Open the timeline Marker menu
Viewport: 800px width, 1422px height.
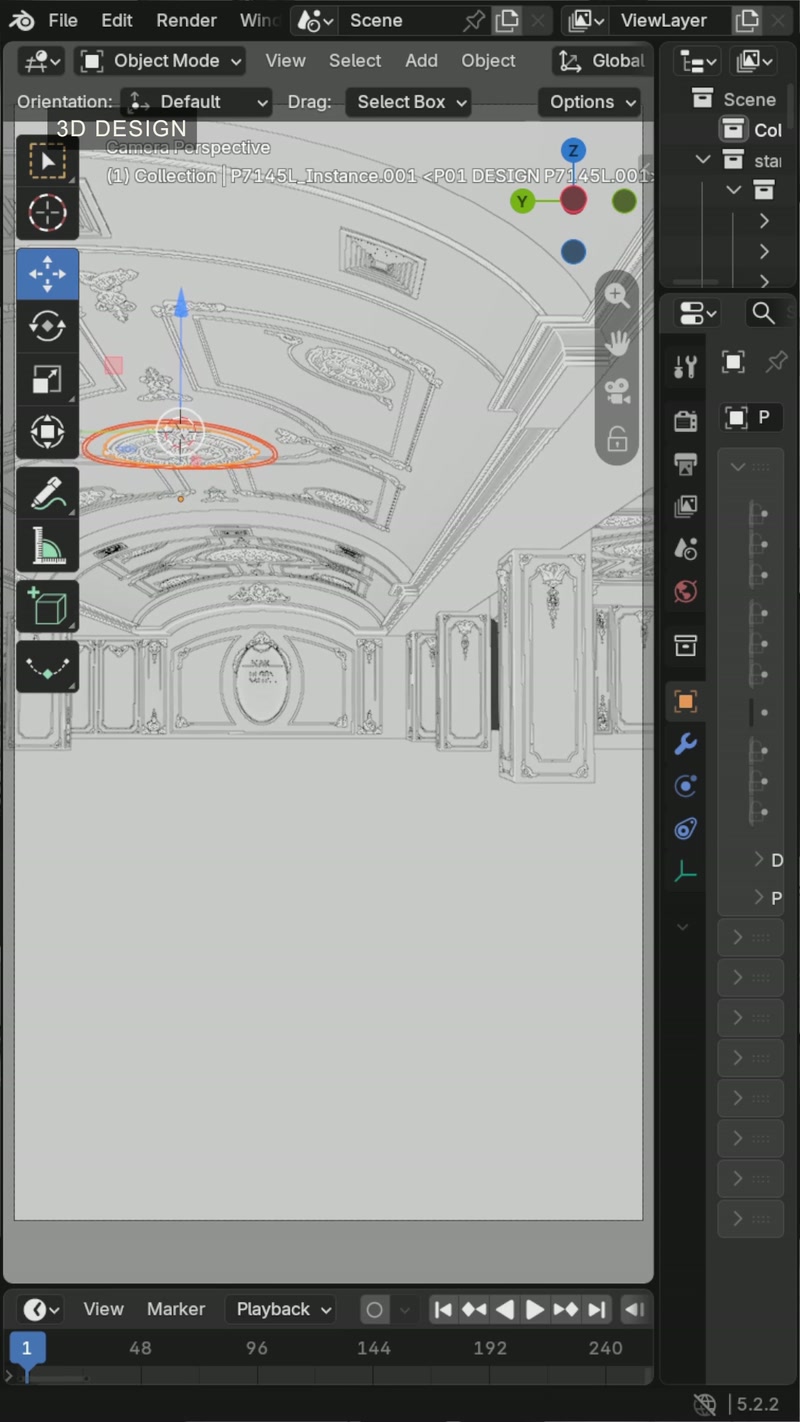(176, 1309)
